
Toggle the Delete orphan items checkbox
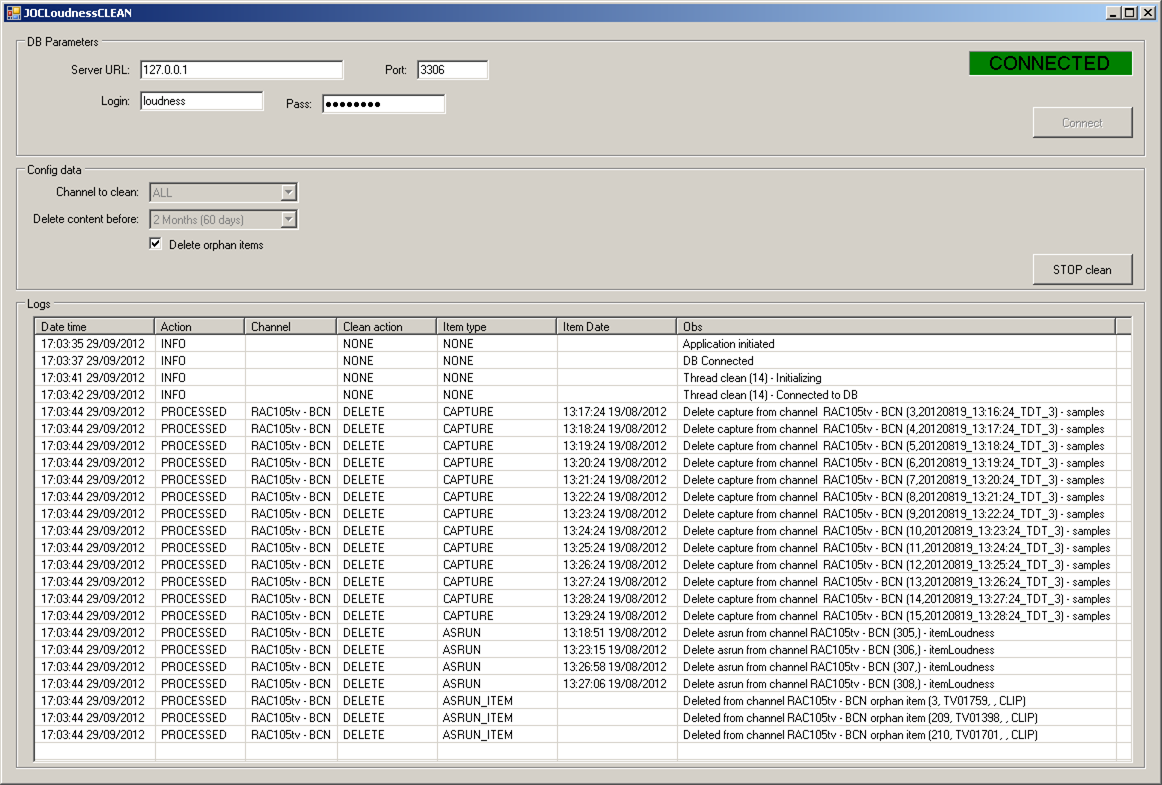coord(156,244)
